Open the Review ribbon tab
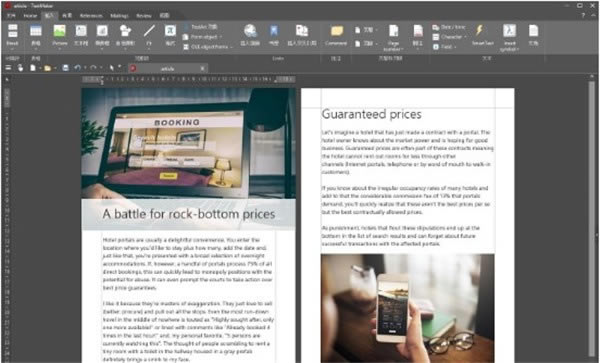The image size is (600, 363). tap(144, 16)
